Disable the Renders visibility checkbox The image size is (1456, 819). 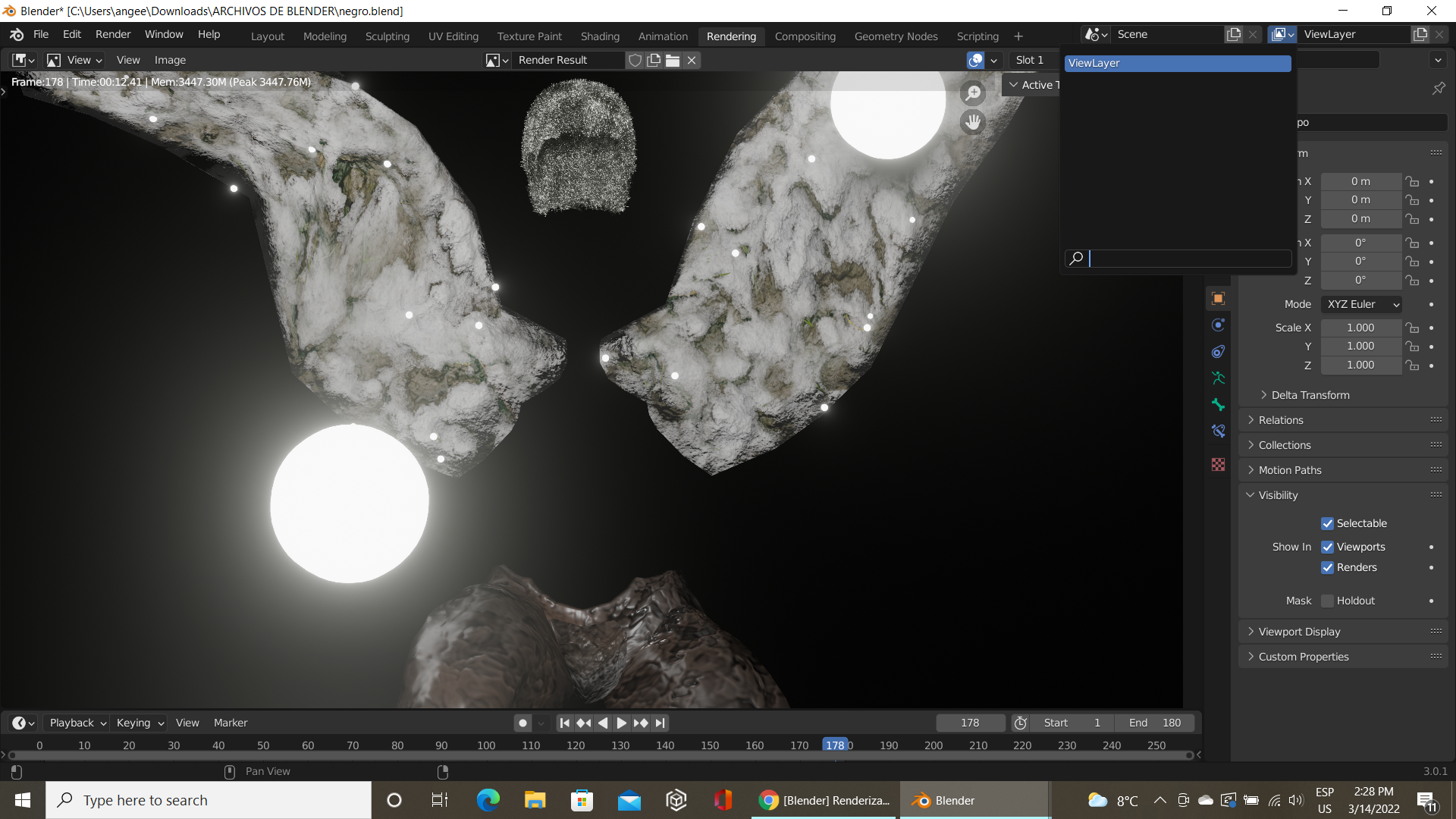pyautogui.click(x=1327, y=567)
